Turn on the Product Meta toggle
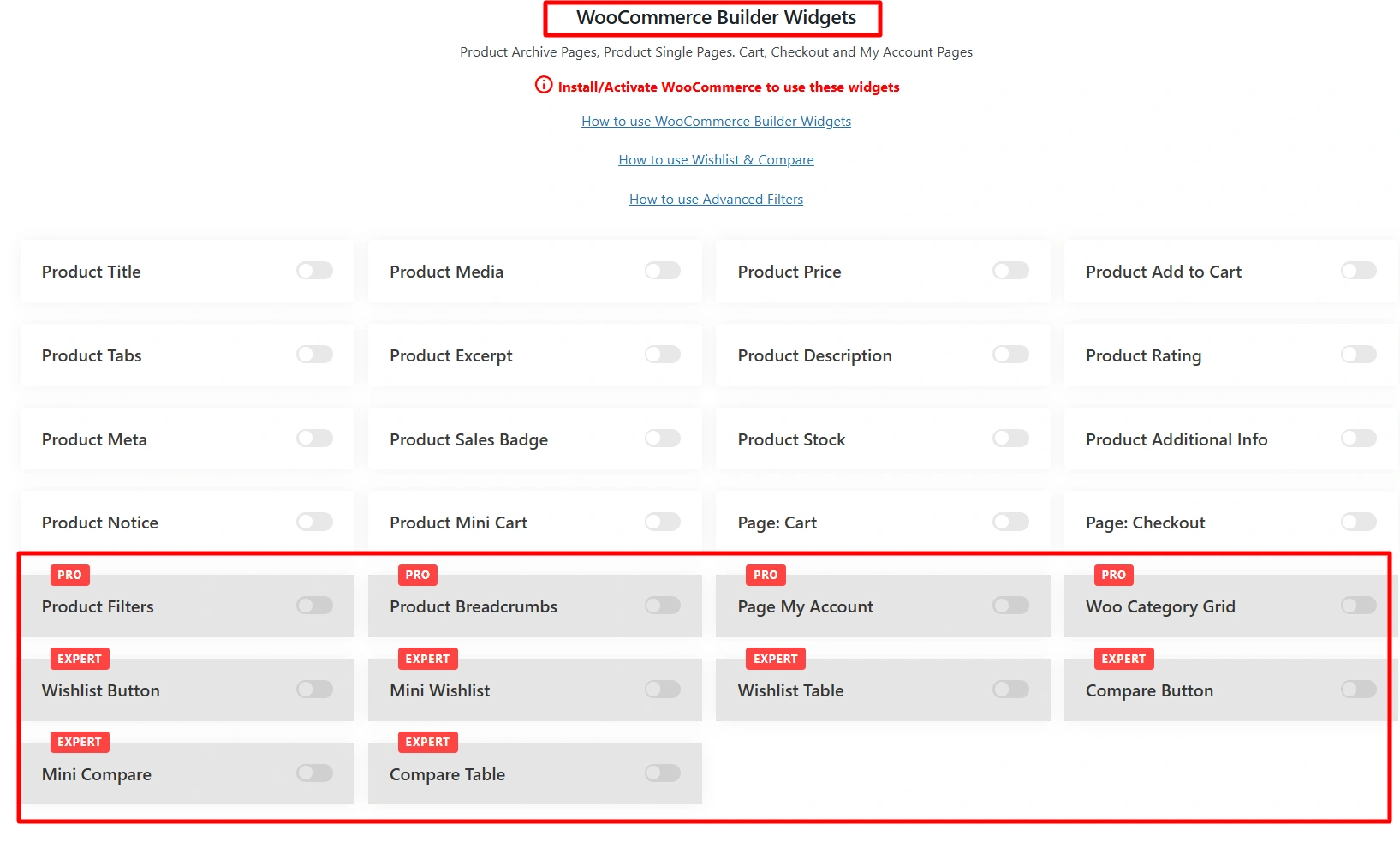Image resolution: width=1400 pixels, height=842 pixels. tap(314, 439)
